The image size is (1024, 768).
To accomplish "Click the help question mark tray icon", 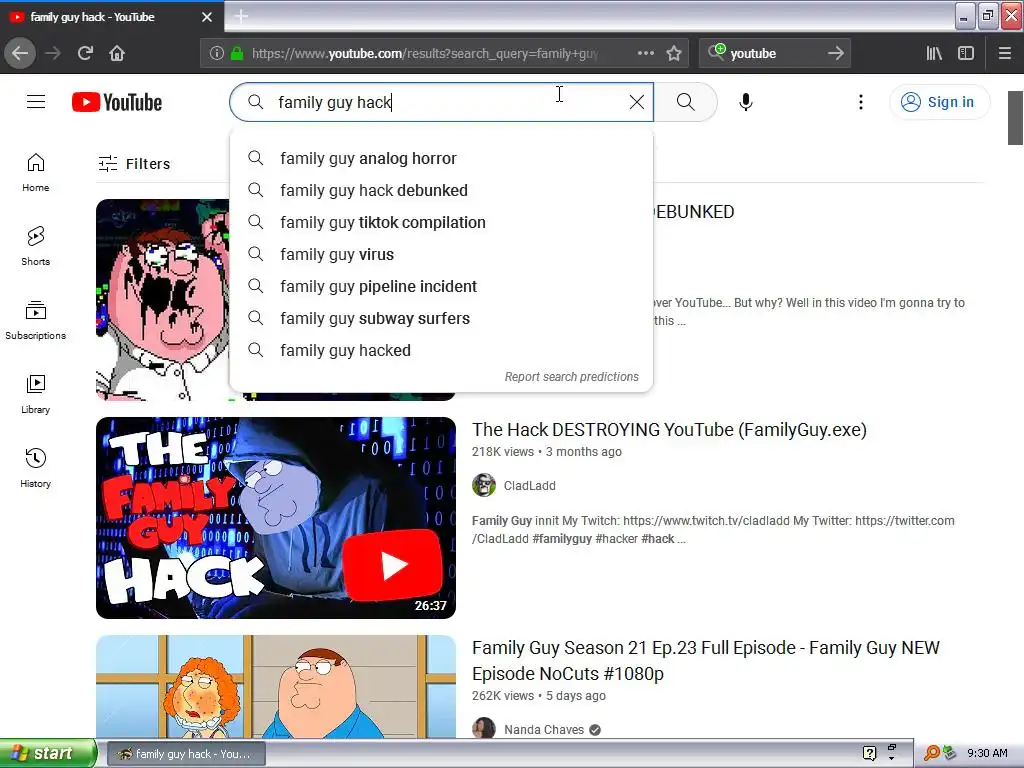I will (869, 753).
